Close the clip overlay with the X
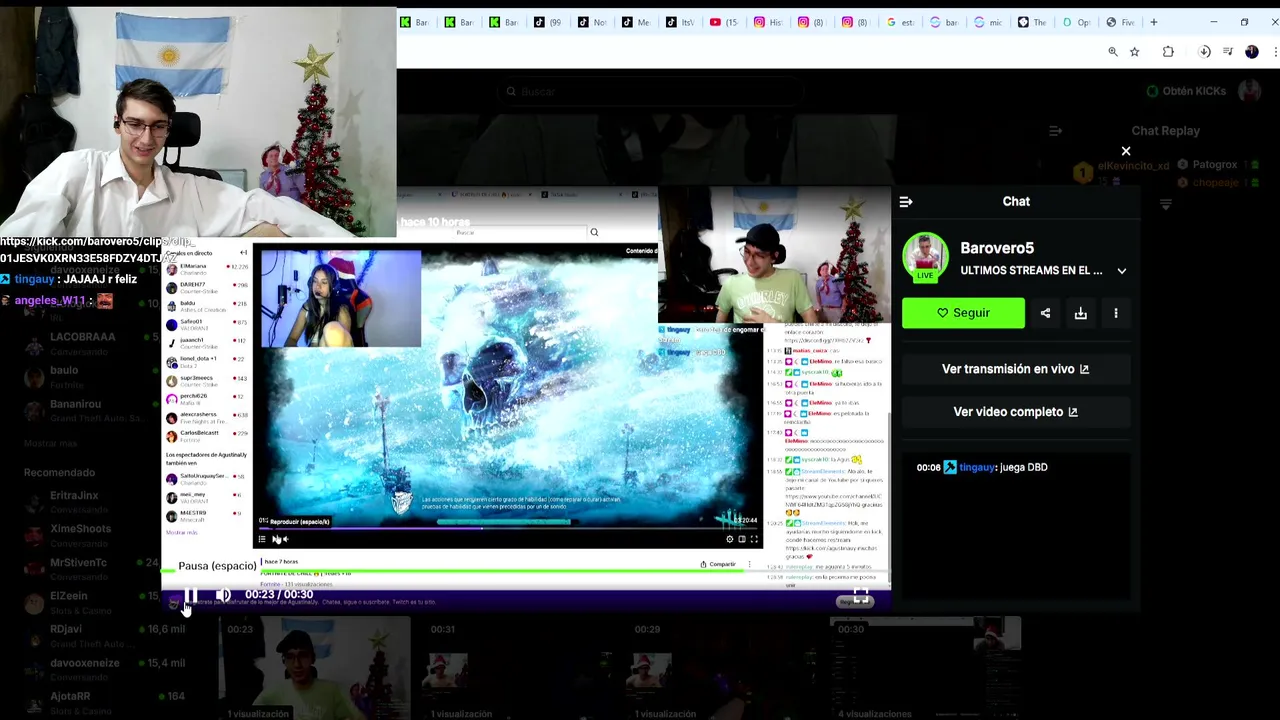This screenshot has height=720, width=1280. click(x=1126, y=151)
